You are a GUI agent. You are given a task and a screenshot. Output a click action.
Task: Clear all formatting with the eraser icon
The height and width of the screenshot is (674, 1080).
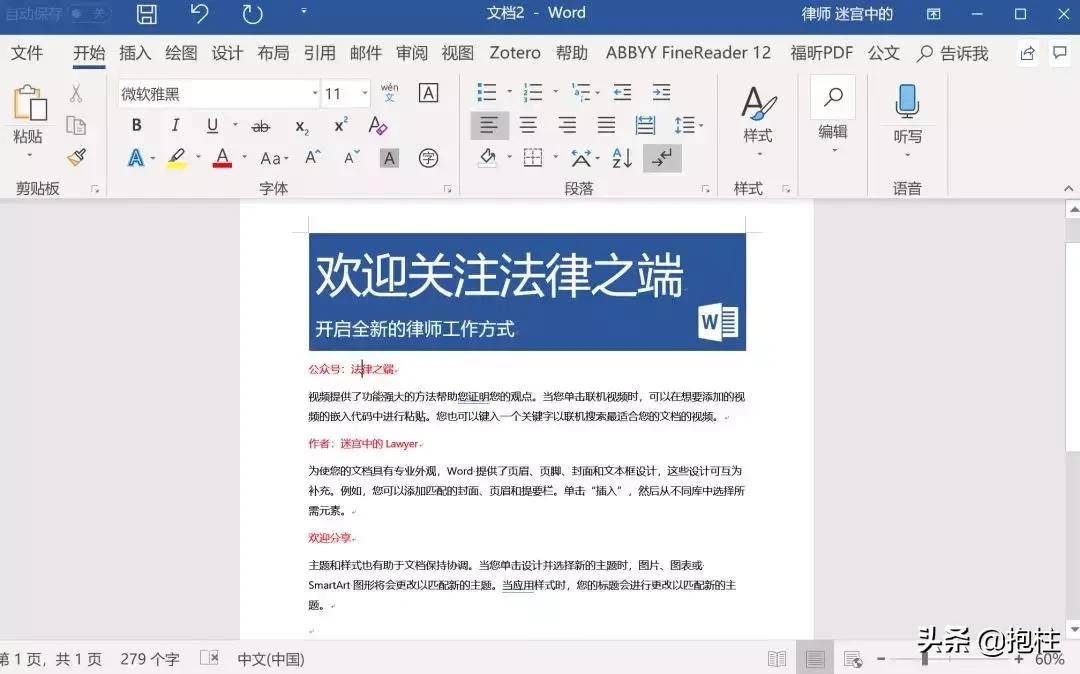[x=380, y=125]
